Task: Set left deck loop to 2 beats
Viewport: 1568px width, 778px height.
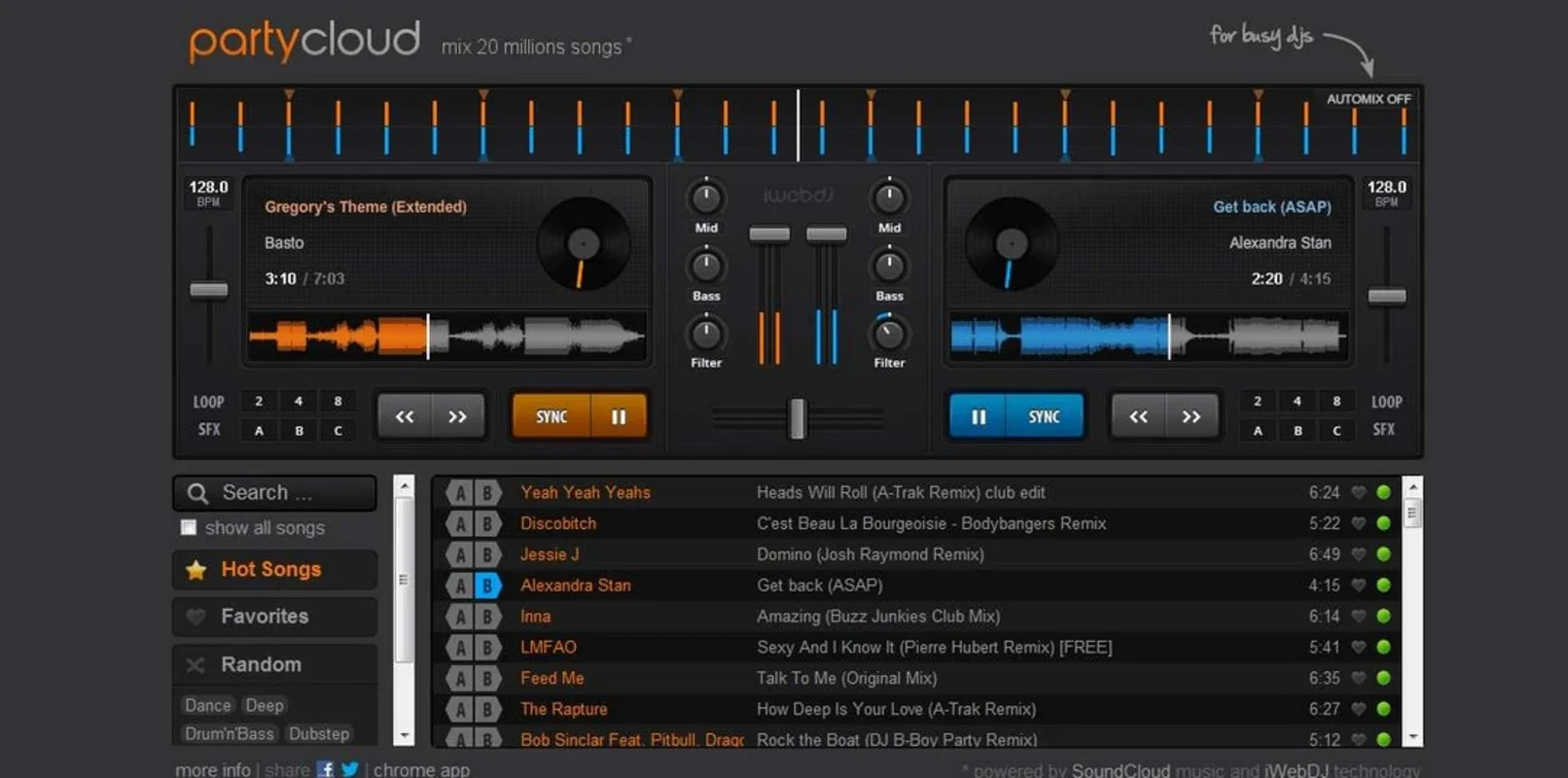Action: pyautogui.click(x=259, y=401)
